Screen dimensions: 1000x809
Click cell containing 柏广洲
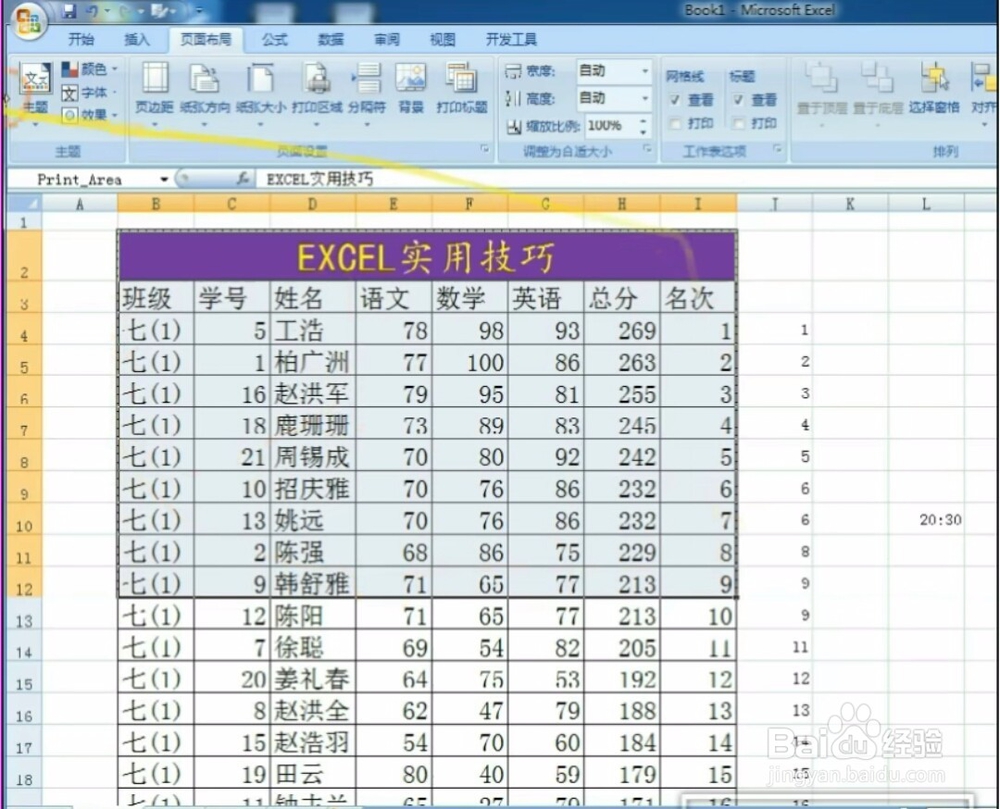pyautogui.click(x=312, y=361)
